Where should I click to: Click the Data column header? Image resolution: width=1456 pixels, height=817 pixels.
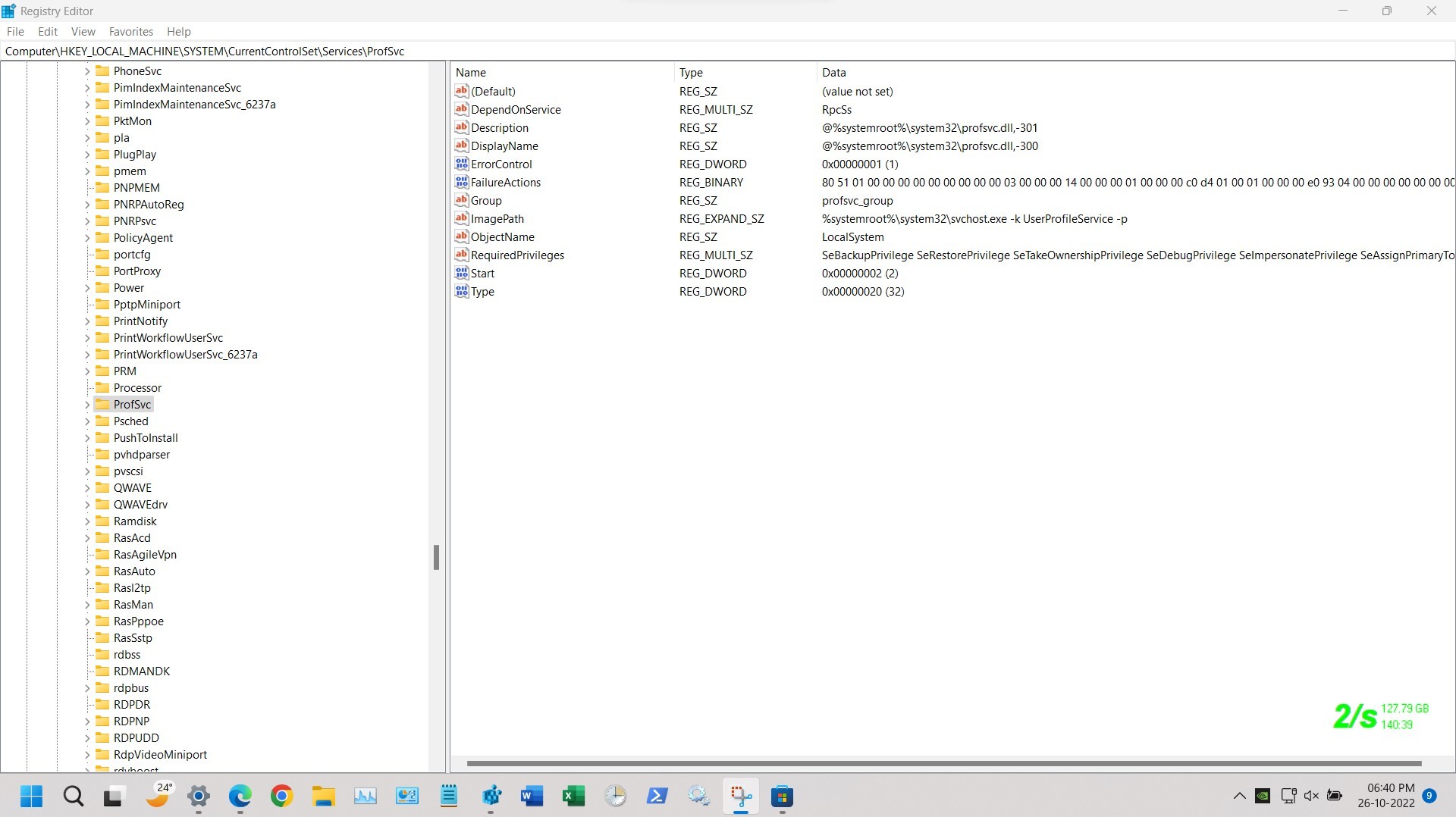[1135, 72]
